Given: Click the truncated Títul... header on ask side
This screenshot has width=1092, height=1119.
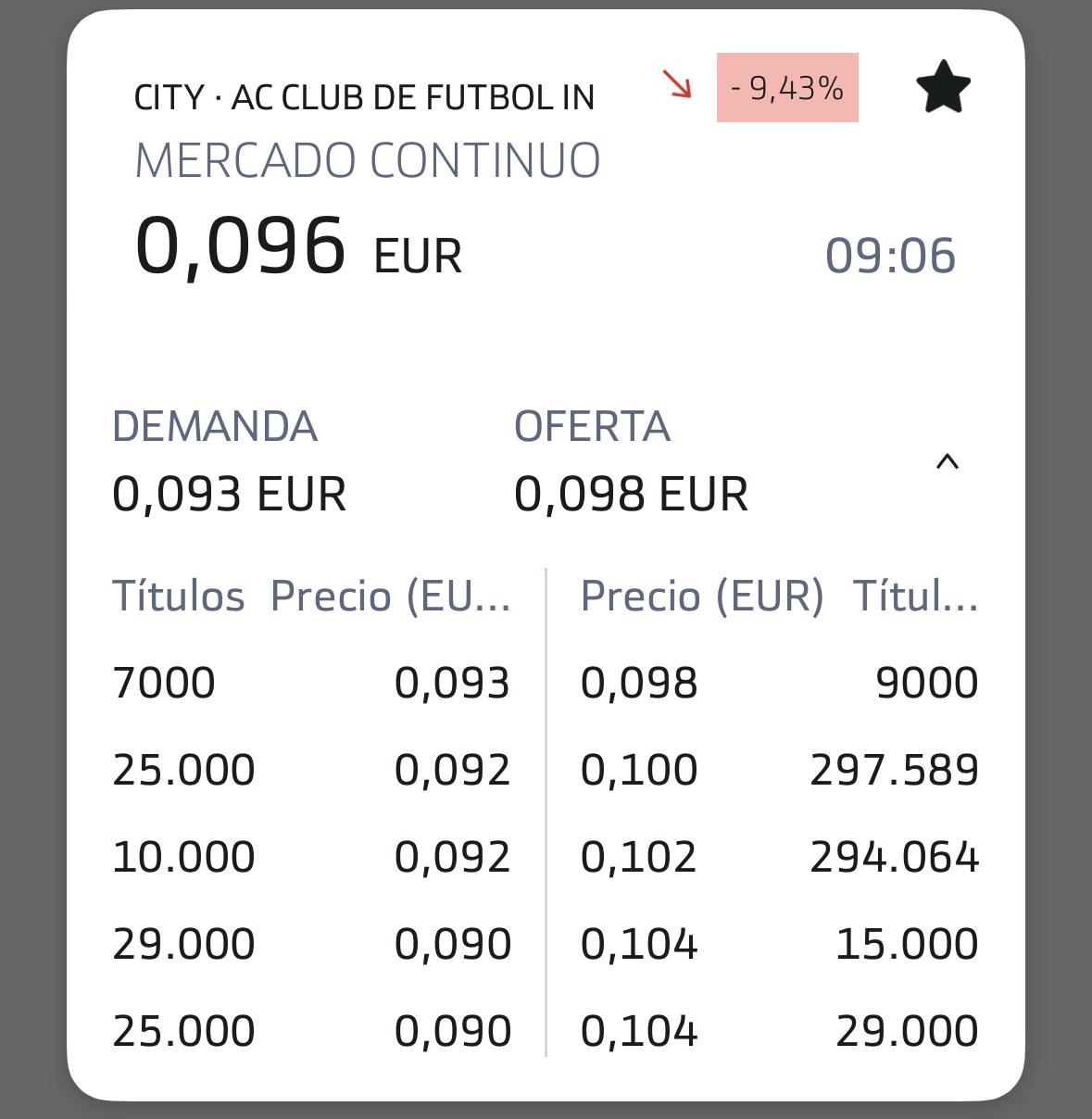Looking at the screenshot, I should [915, 596].
